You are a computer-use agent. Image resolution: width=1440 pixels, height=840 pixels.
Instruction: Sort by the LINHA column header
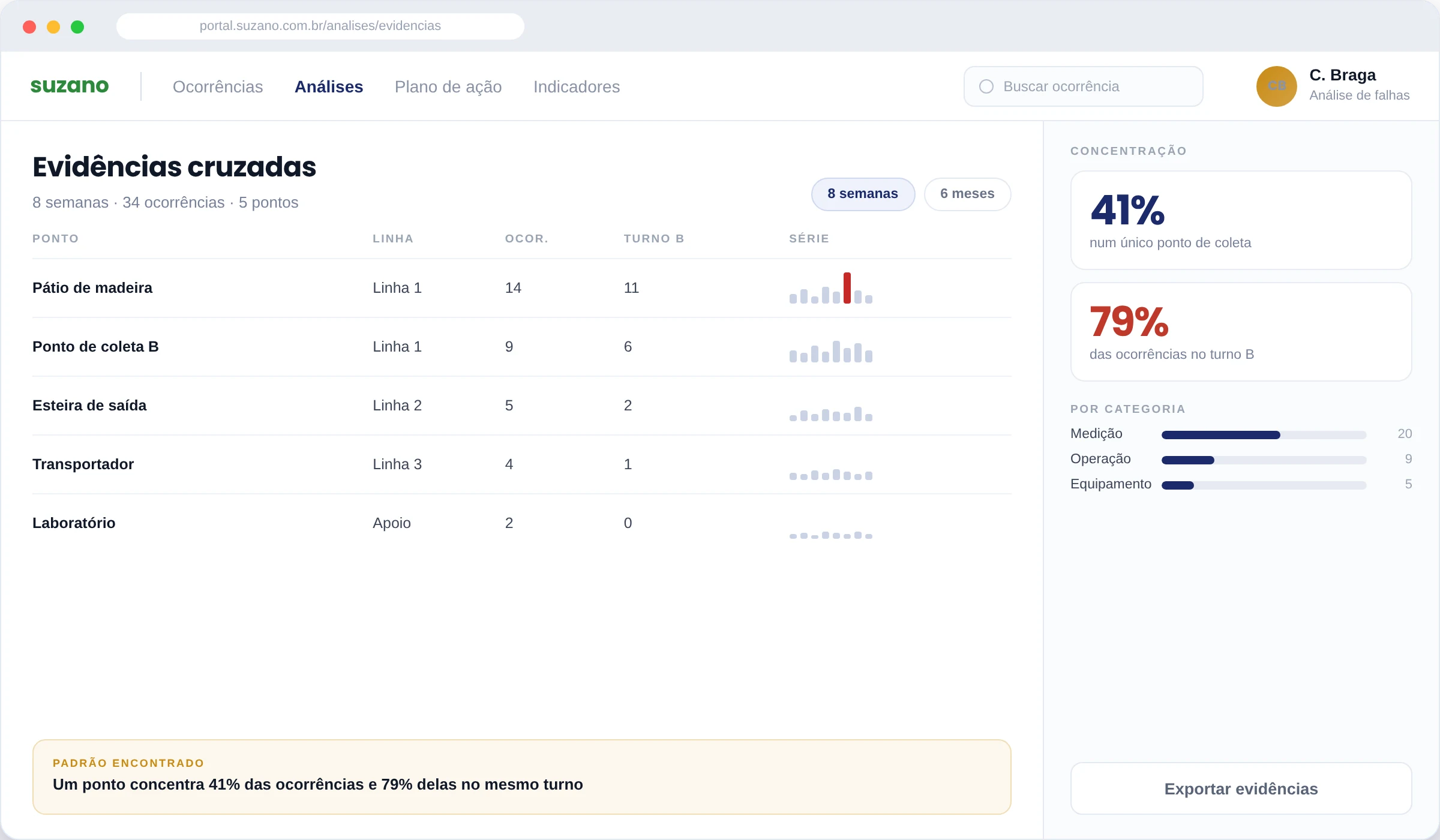coord(393,239)
